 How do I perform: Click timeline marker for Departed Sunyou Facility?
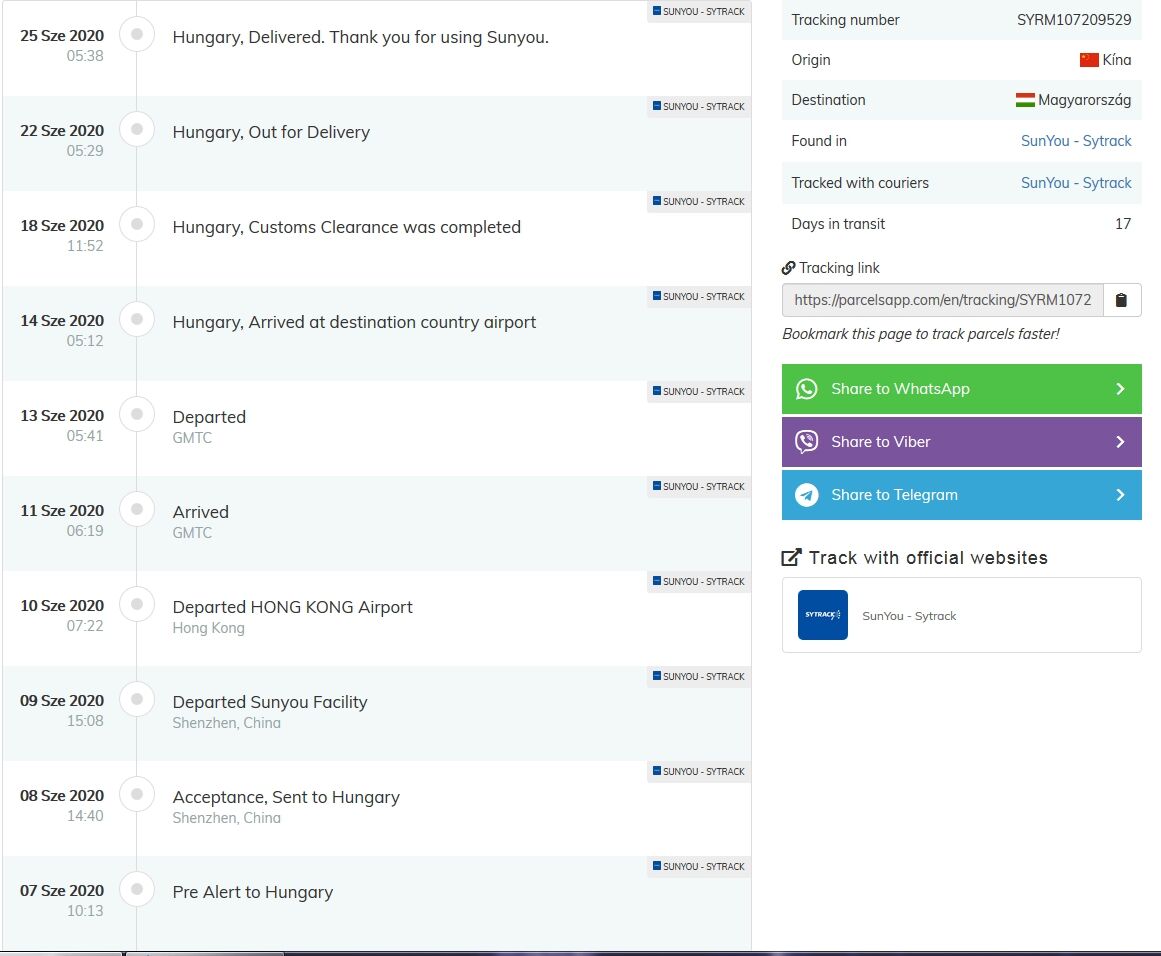[x=137, y=699]
